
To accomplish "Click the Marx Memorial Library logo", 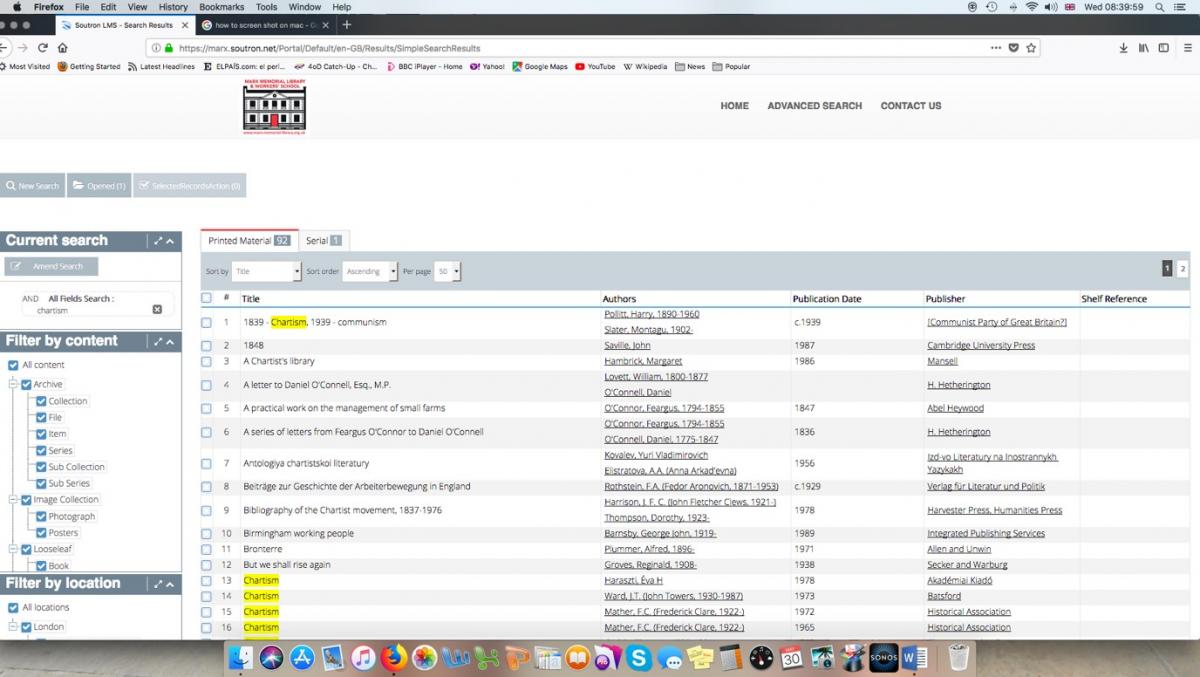I will (x=274, y=108).
